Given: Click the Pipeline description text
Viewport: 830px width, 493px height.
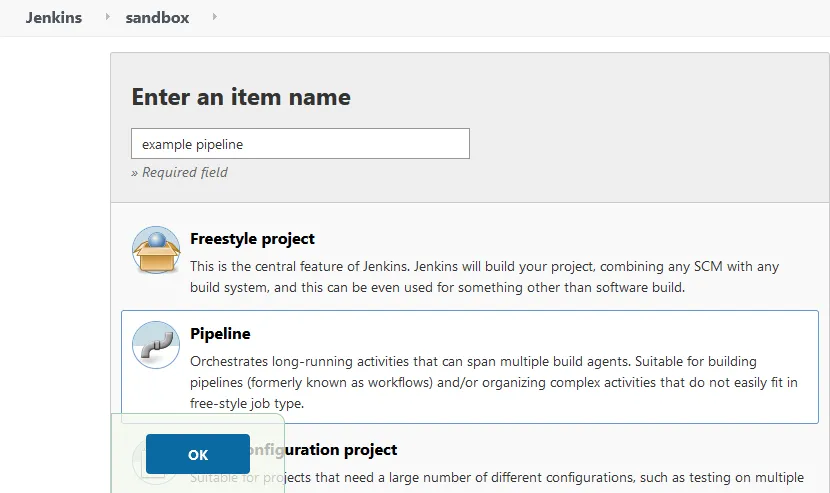Looking at the screenshot, I should [x=493, y=382].
